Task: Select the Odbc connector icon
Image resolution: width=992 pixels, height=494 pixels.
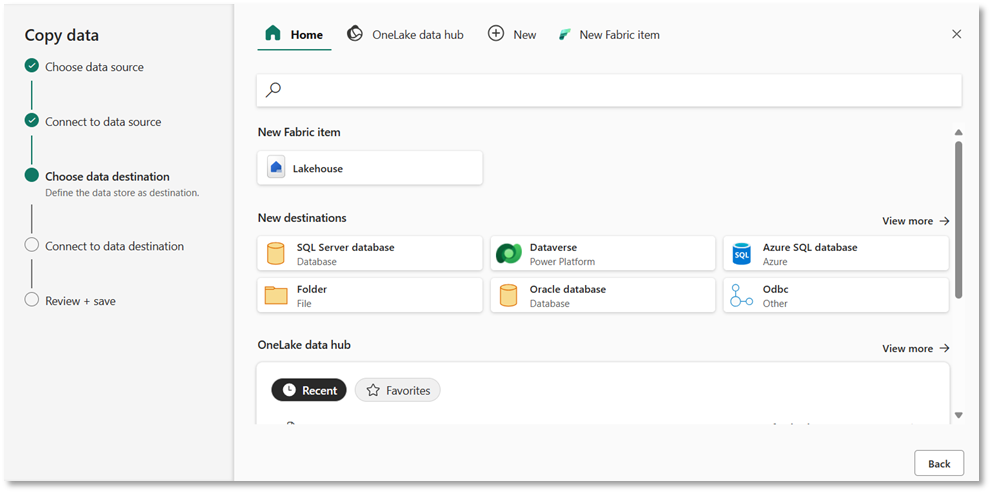Action: [741, 295]
